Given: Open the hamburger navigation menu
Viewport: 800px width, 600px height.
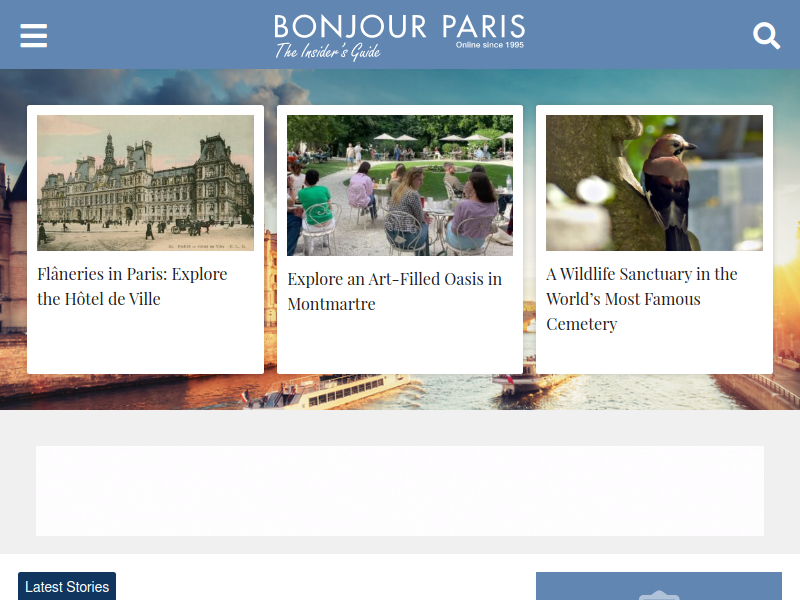Looking at the screenshot, I should [x=34, y=35].
